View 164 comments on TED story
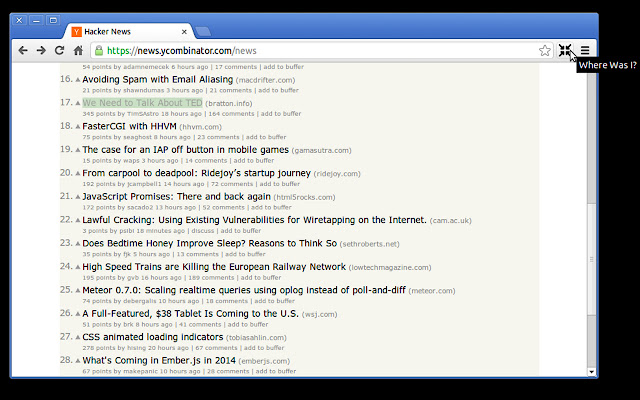Viewport: 640px width, 400px height. point(231,113)
